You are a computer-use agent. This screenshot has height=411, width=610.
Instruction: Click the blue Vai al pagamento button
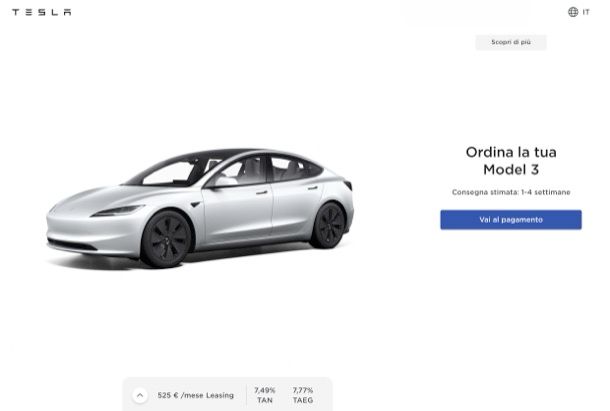click(511, 220)
